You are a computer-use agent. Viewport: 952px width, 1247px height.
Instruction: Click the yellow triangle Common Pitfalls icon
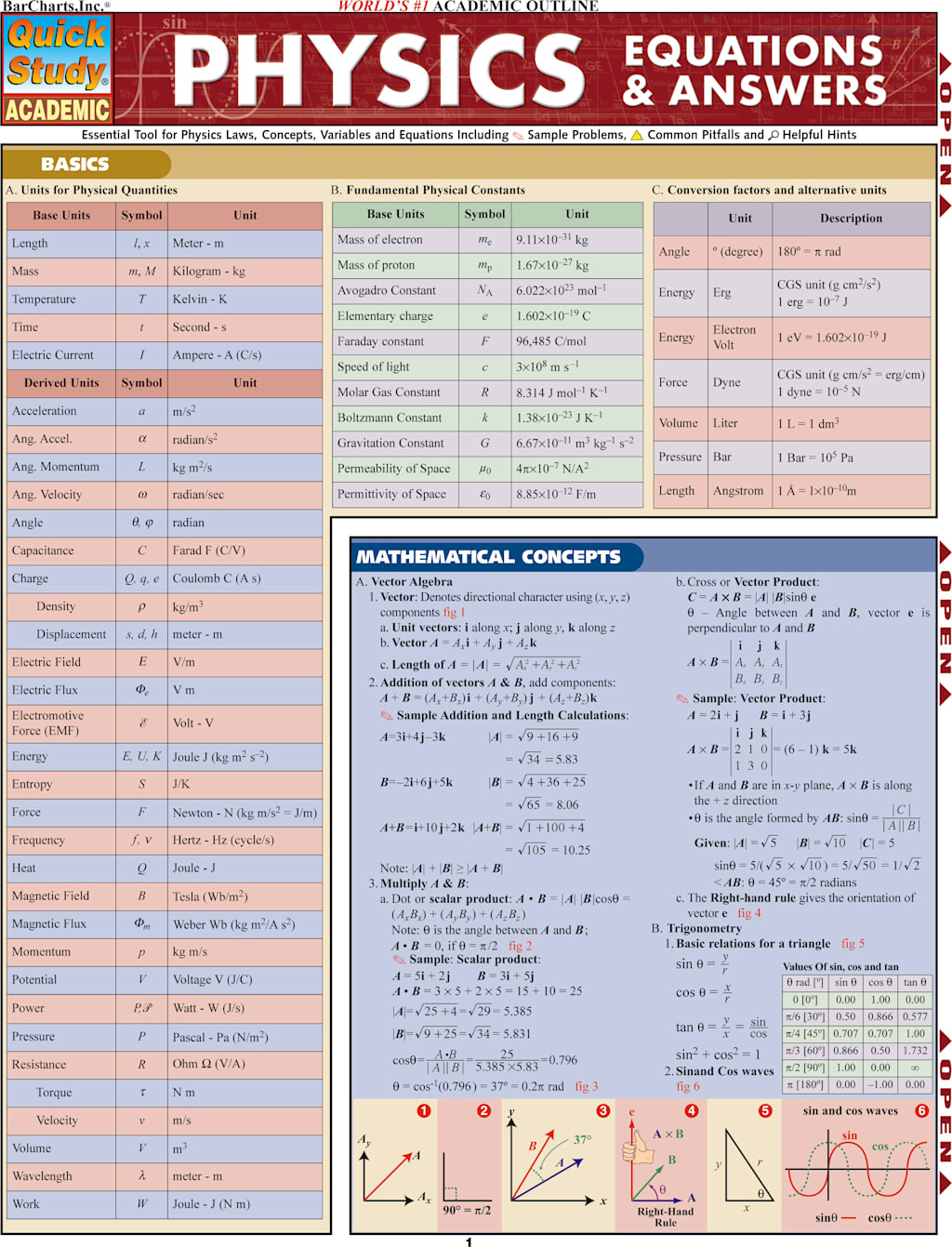637,135
